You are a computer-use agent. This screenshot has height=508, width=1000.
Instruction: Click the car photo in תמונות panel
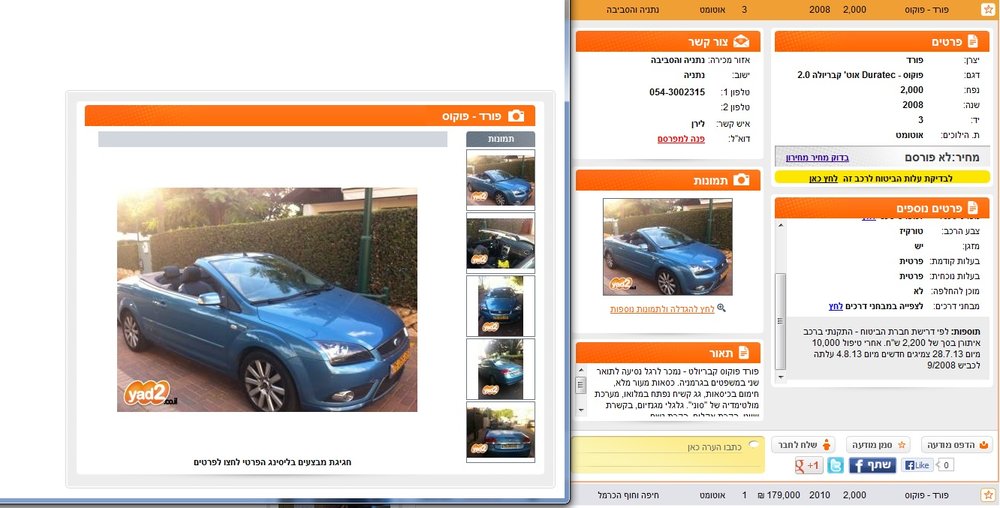pos(668,247)
